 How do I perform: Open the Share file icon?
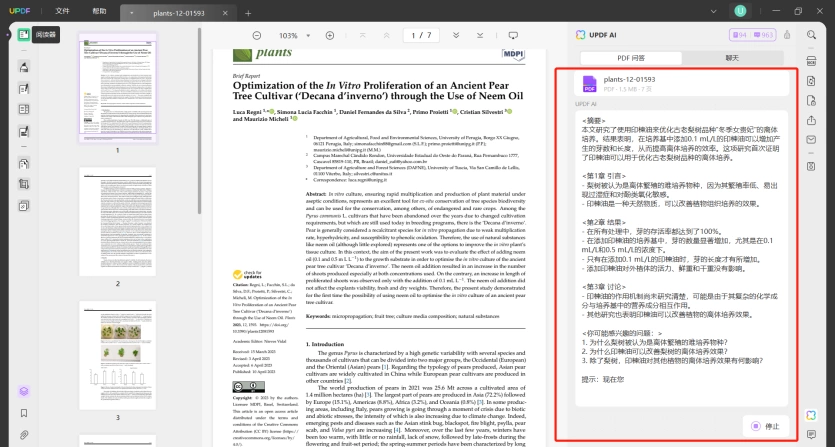pyautogui.click(x=811, y=120)
